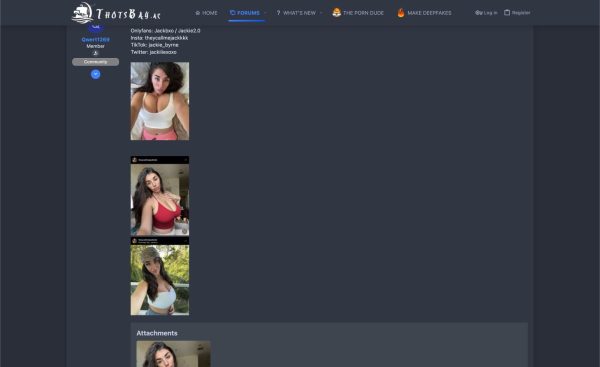This screenshot has height=367, width=600.
Task: Click the poster's avatar above the username
Action: pos(96,27)
